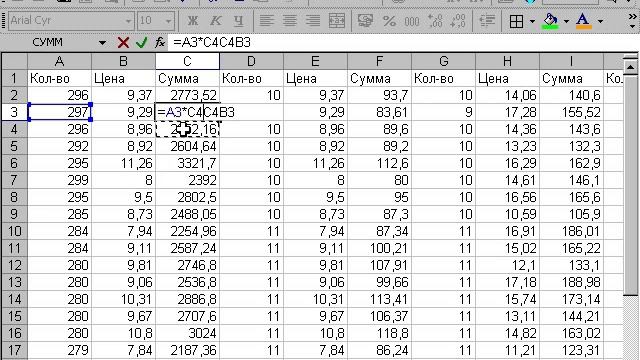The height and width of the screenshot is (360, 640).
Task: Click cell C2 showing 2773,52
Action: point(187,95)
